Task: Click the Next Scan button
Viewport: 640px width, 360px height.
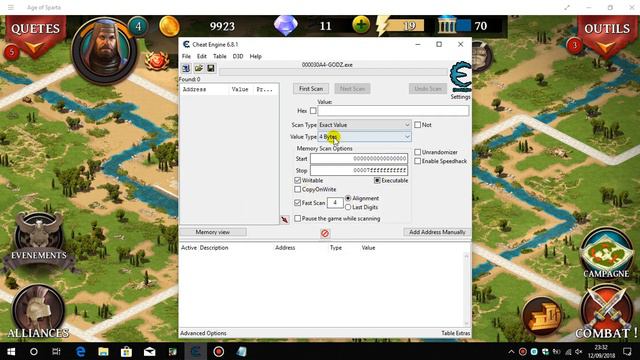Action: coord(352,89)
